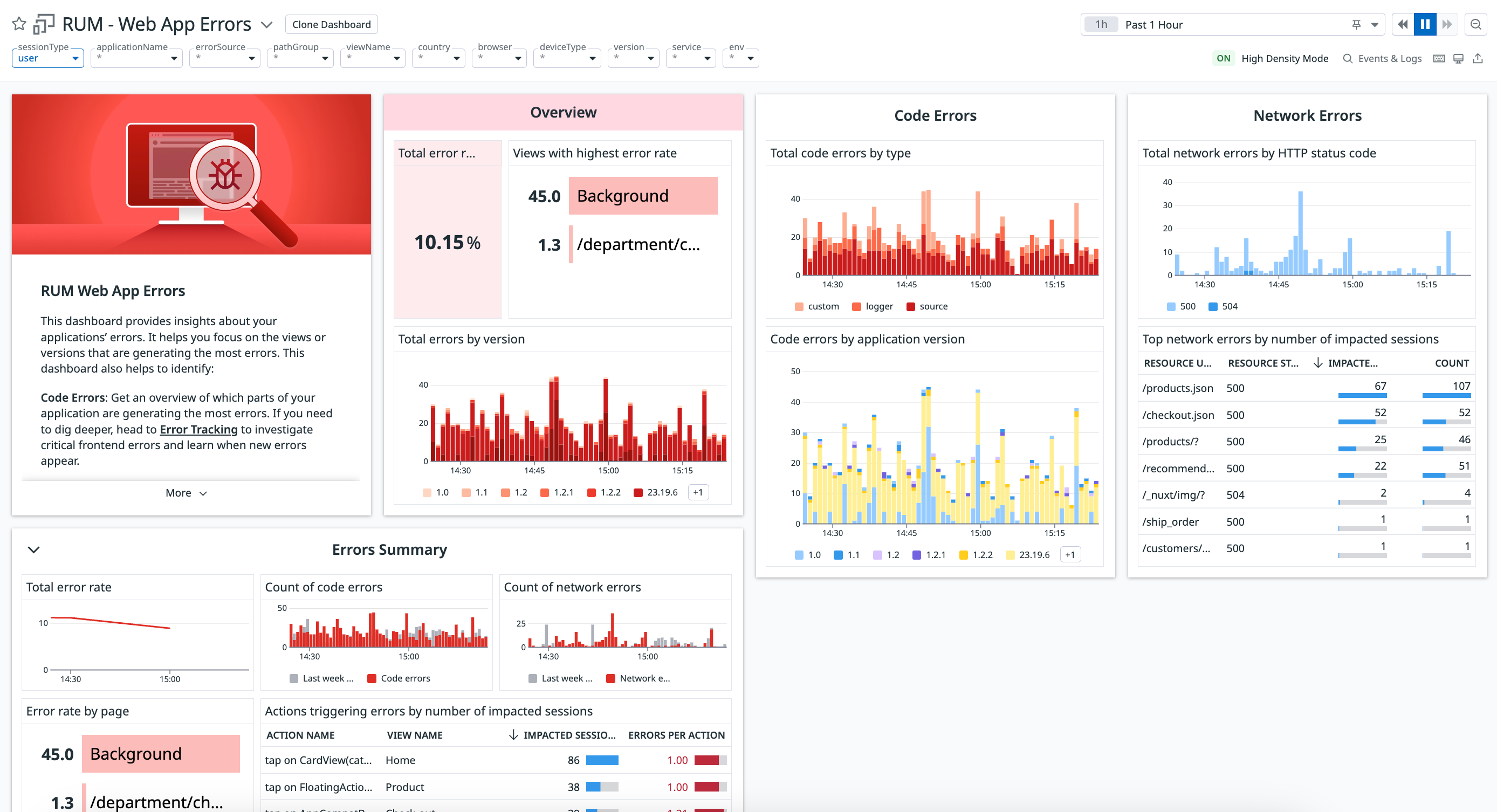The image size is (1497, 812).
Task: Collapse the Errors Summary group
Action: pyautogui.click(x=34, y=549)
